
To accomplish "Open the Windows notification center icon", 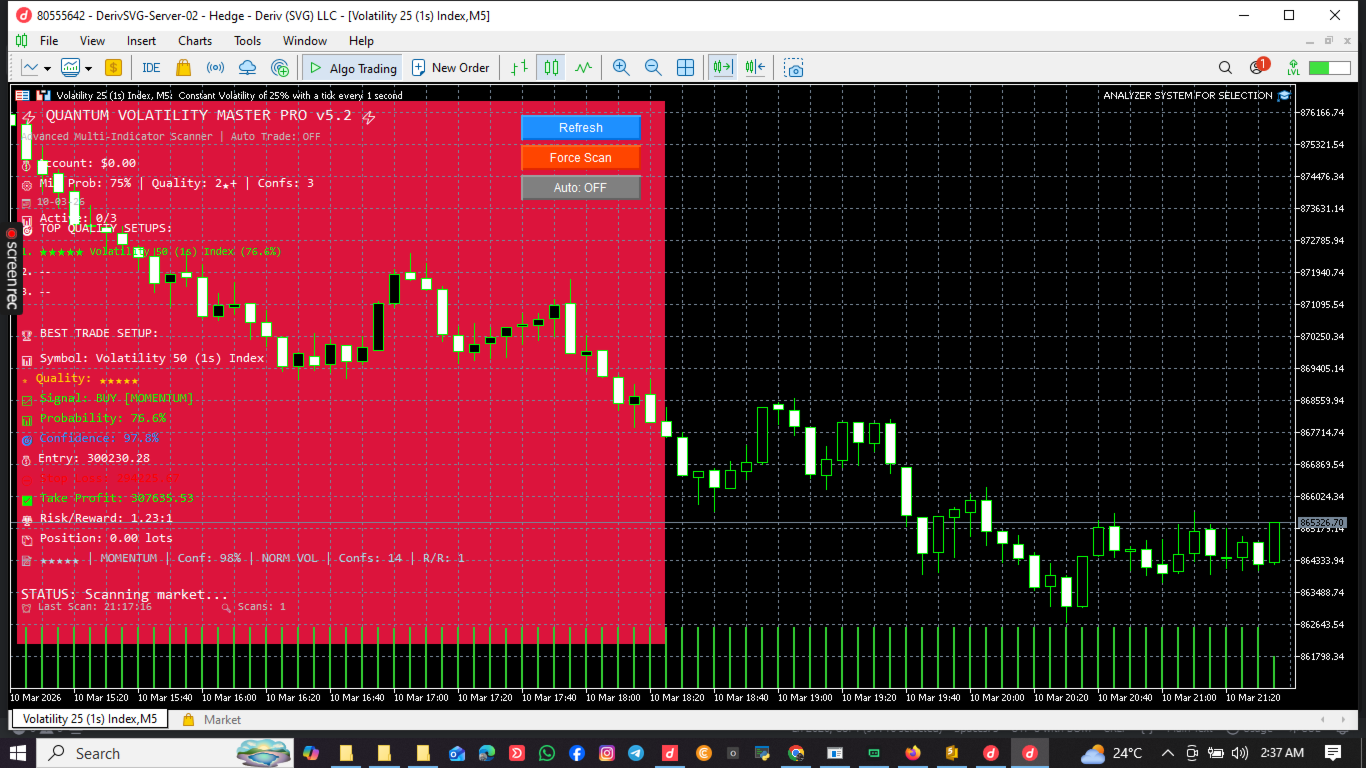I will [1333, 753].
